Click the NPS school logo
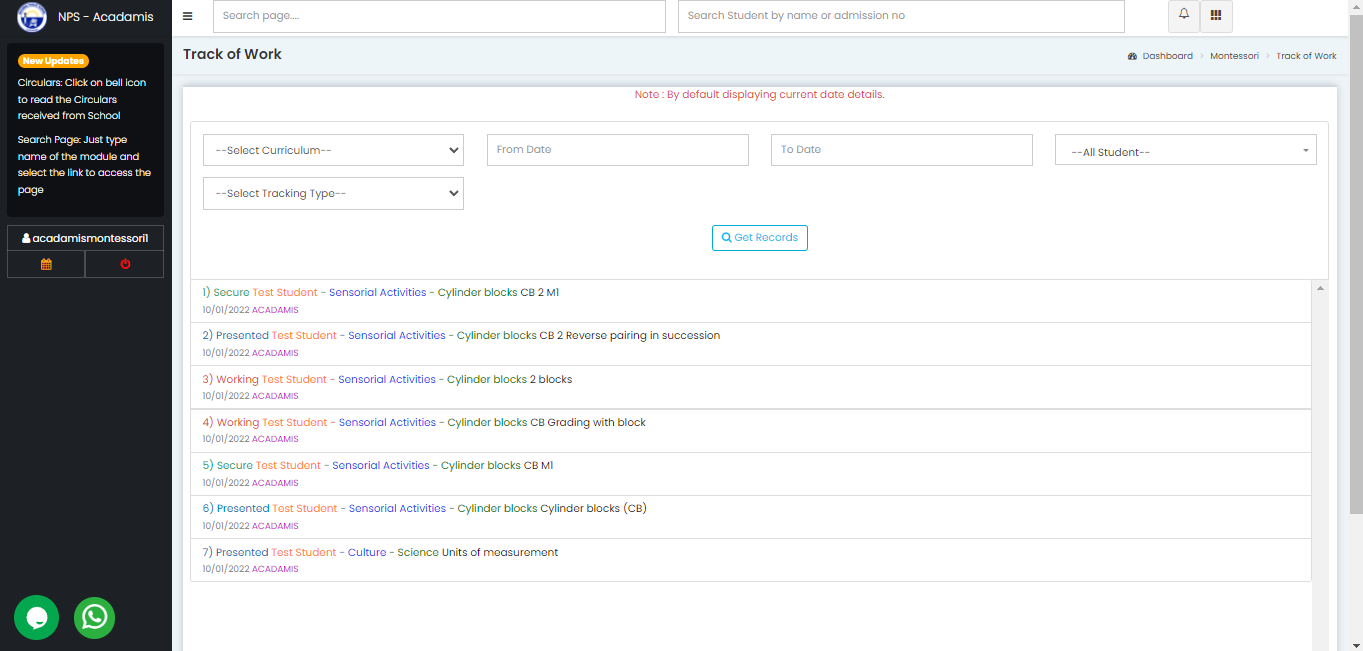This screenshot has height=651, width=1363. click(x=32, y=17)
